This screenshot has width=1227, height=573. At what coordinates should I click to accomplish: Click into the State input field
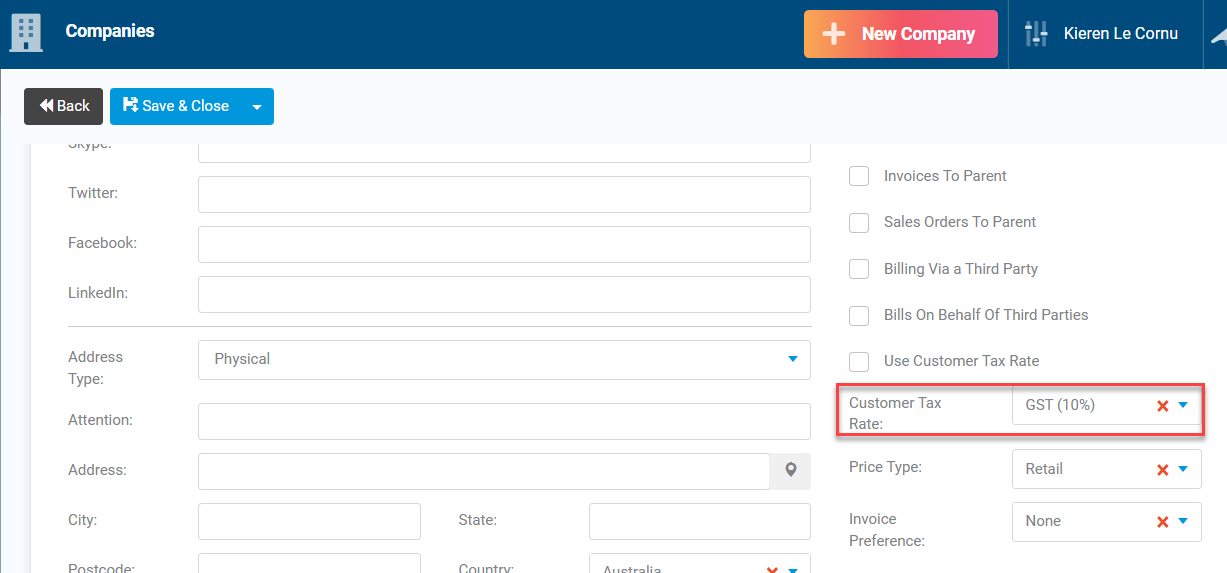[x=700, y=521]
